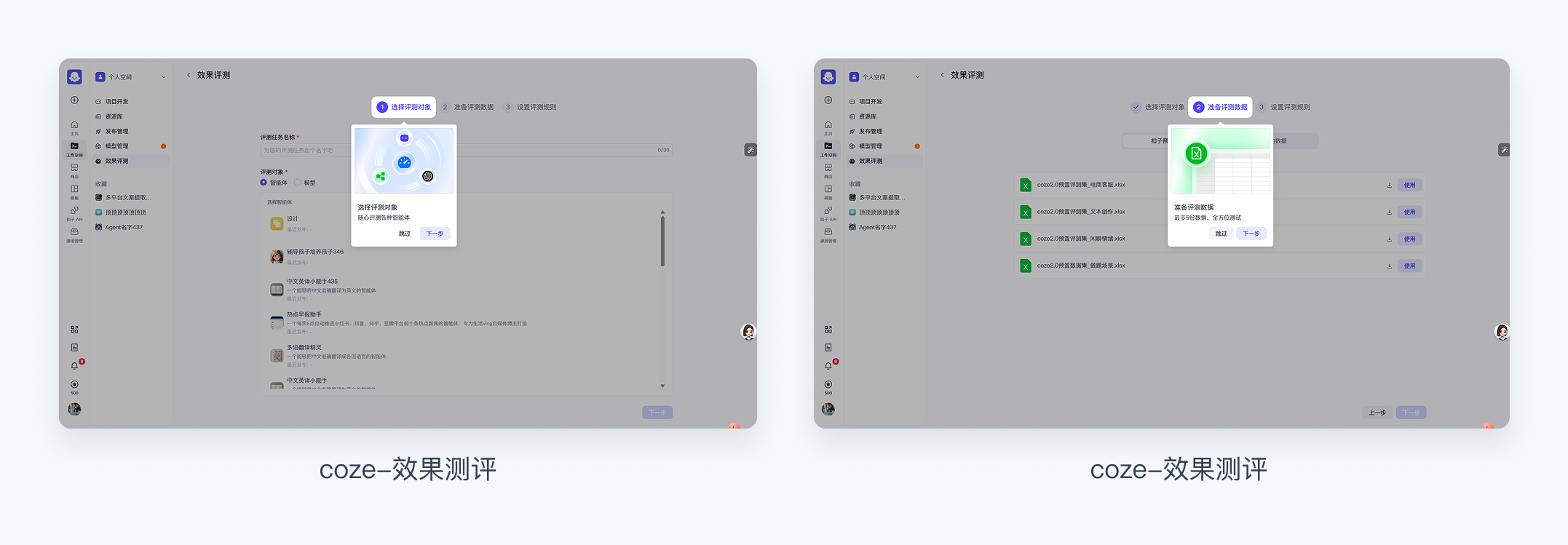Image resolution: width=1568 pixels, height=545 pixels.
Task: Click 使用 for the 文本创作.xlsx file
Action: point(1410,212)
